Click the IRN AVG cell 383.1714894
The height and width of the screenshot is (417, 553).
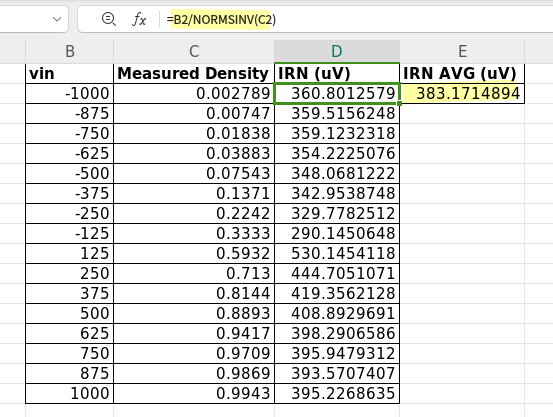(462, 93)
